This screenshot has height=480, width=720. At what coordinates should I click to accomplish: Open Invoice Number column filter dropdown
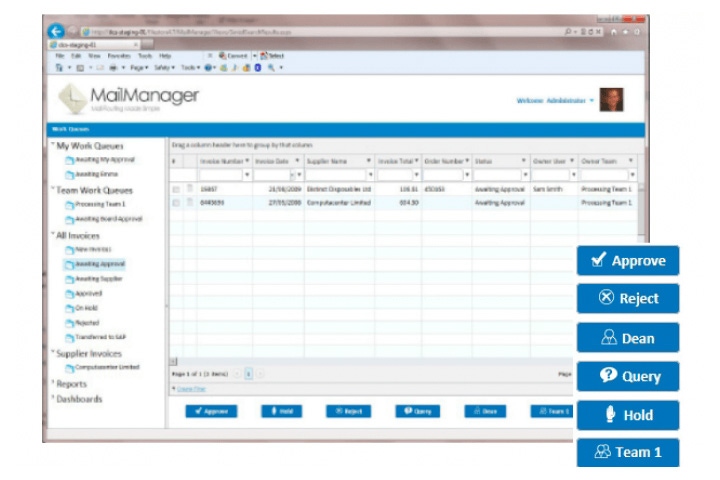click(247, 175)
